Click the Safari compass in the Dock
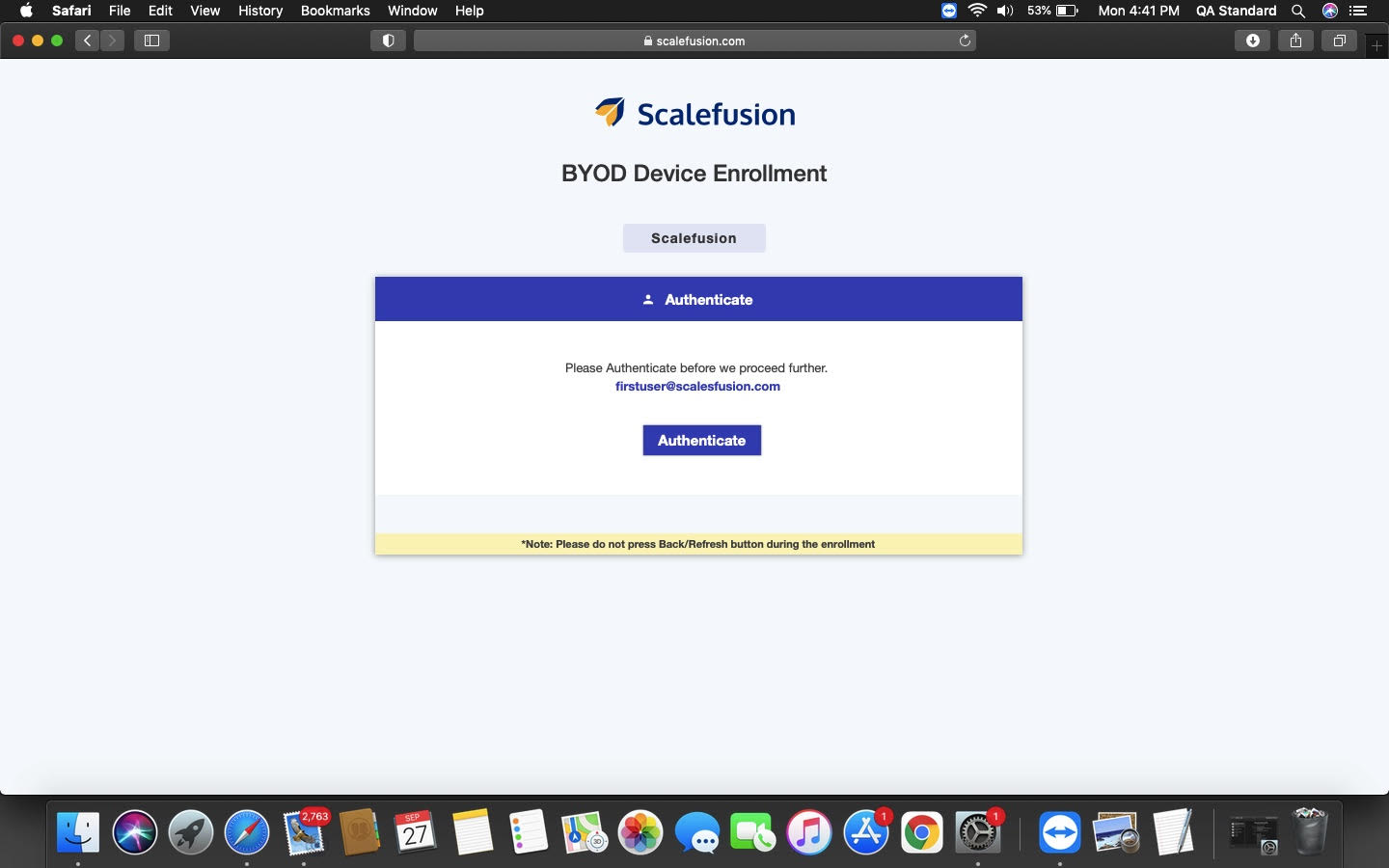The image size is (1389, 868). tap(247, 832)
